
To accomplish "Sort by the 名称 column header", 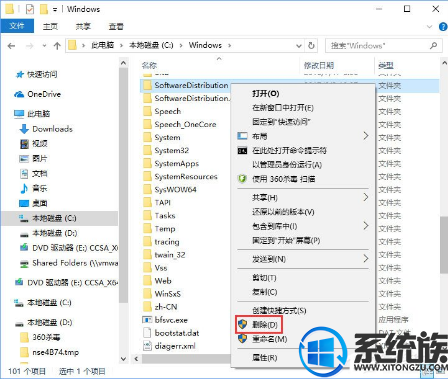I will tap(149, 65).
